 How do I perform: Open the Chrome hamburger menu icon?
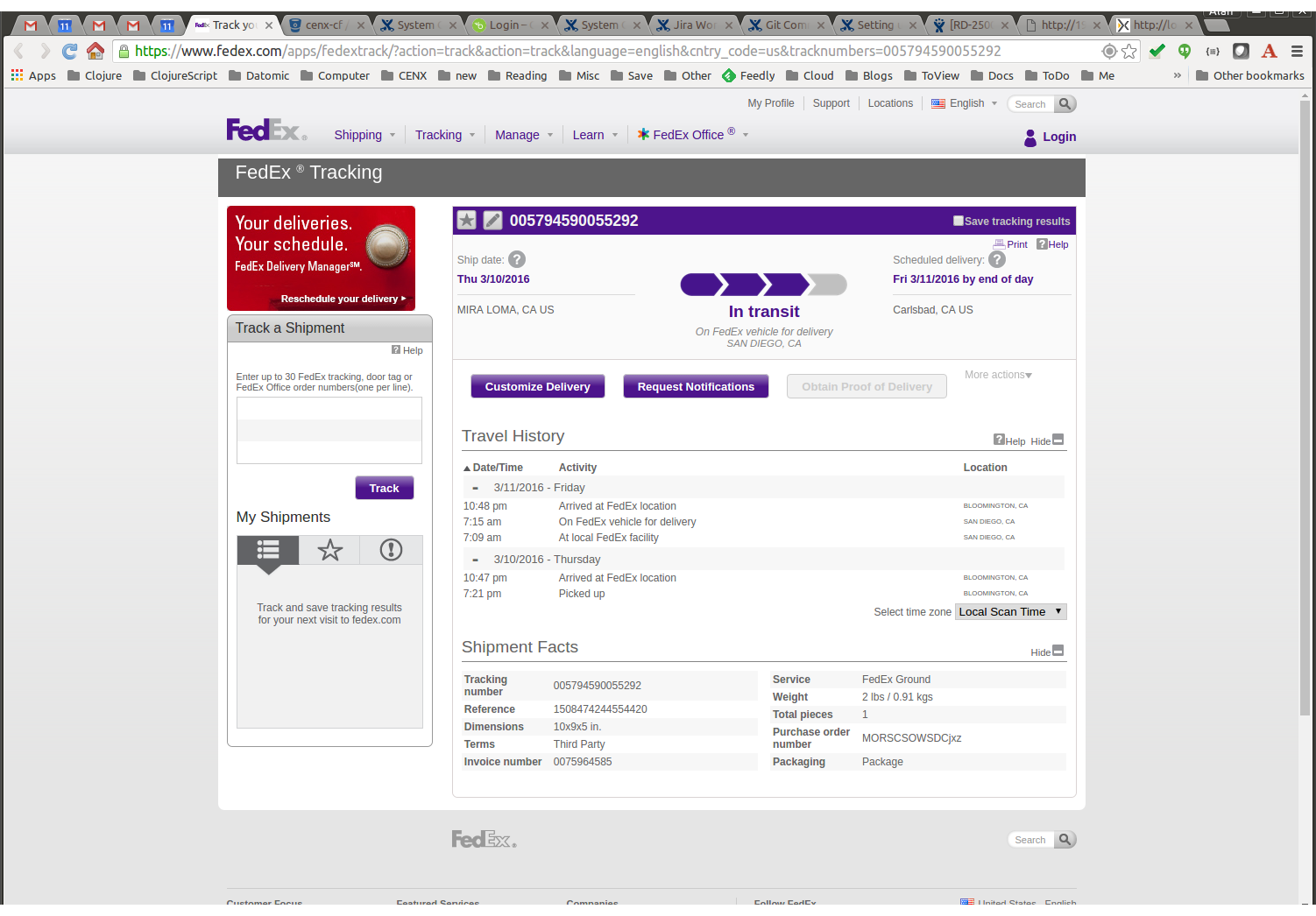(1298, 51)
